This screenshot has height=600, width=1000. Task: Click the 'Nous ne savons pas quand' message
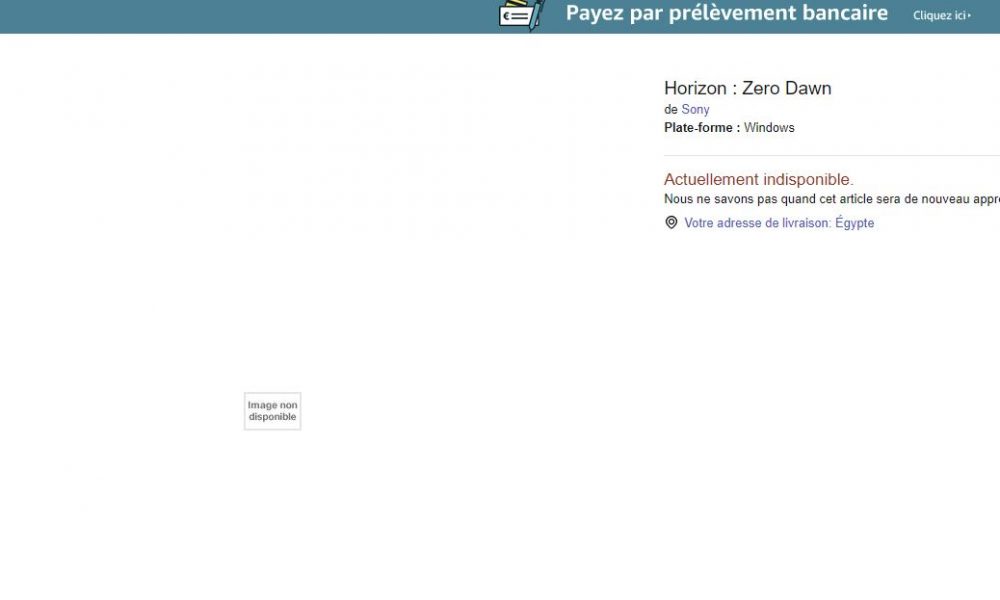(x=832, y=199)
